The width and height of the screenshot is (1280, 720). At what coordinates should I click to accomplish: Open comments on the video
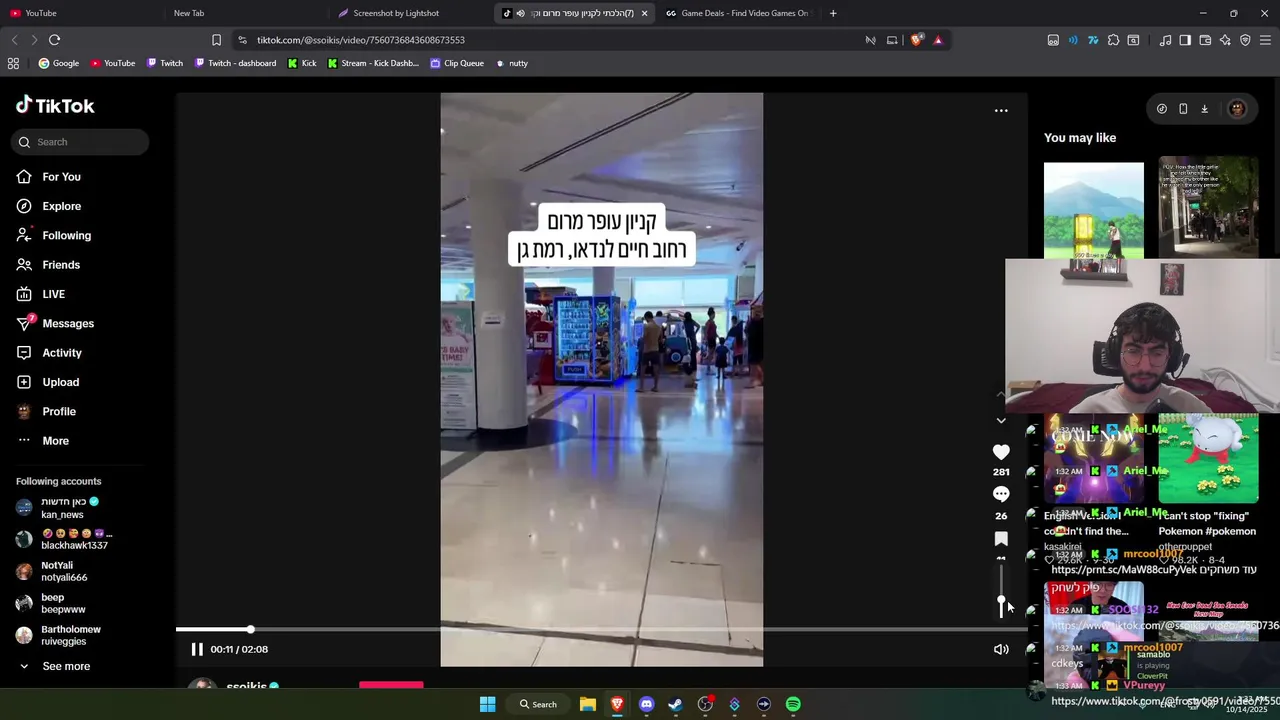[x=1001, y=494]
